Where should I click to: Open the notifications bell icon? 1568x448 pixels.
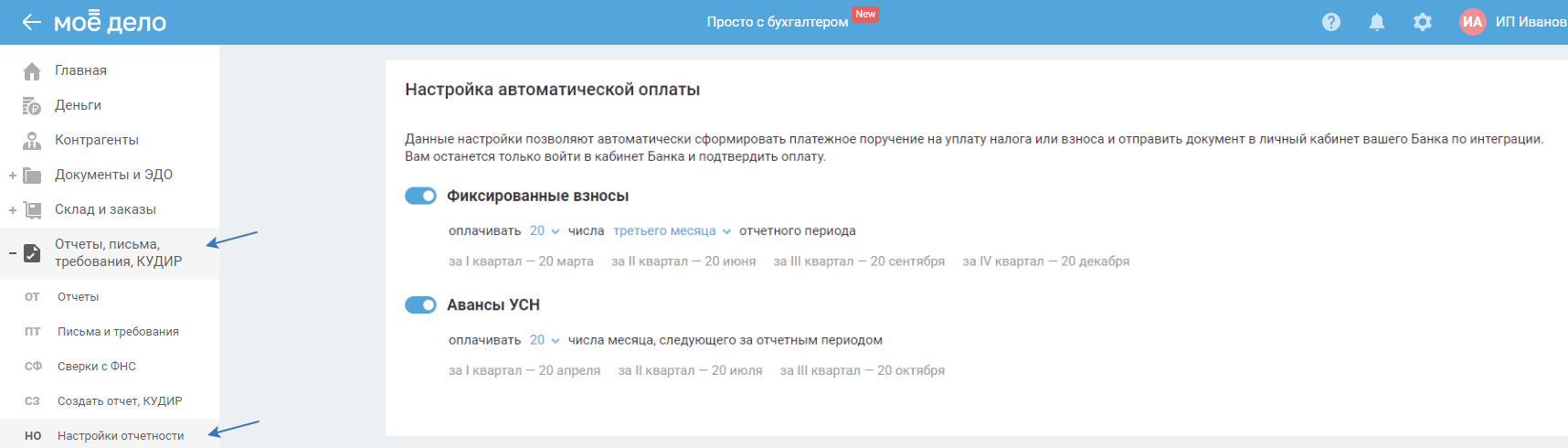pos(1377,22)
